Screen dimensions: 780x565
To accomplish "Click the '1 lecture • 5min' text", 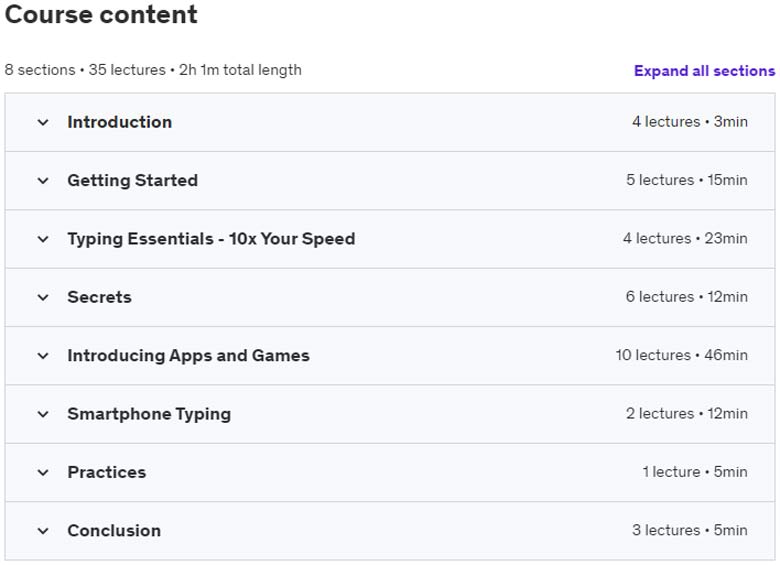I will [695, 471].
